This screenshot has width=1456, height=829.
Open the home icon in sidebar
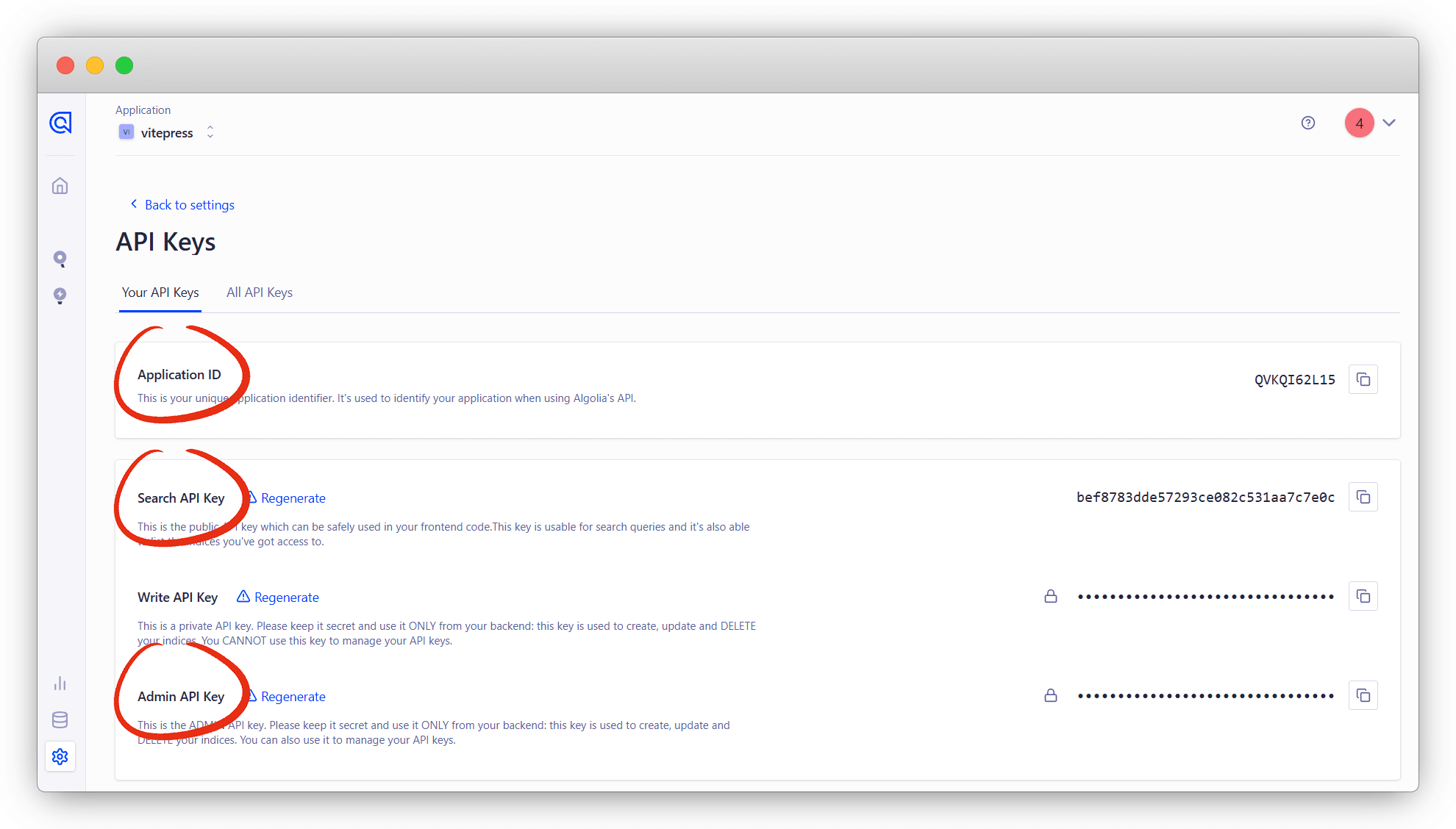[60, 186]
